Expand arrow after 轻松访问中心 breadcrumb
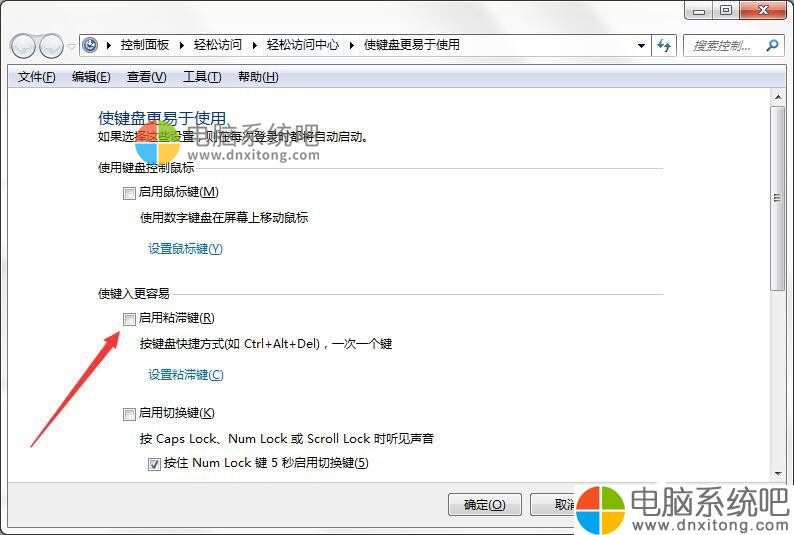The image size is (794, 535). pyautogui.click(x=351, y=46)
